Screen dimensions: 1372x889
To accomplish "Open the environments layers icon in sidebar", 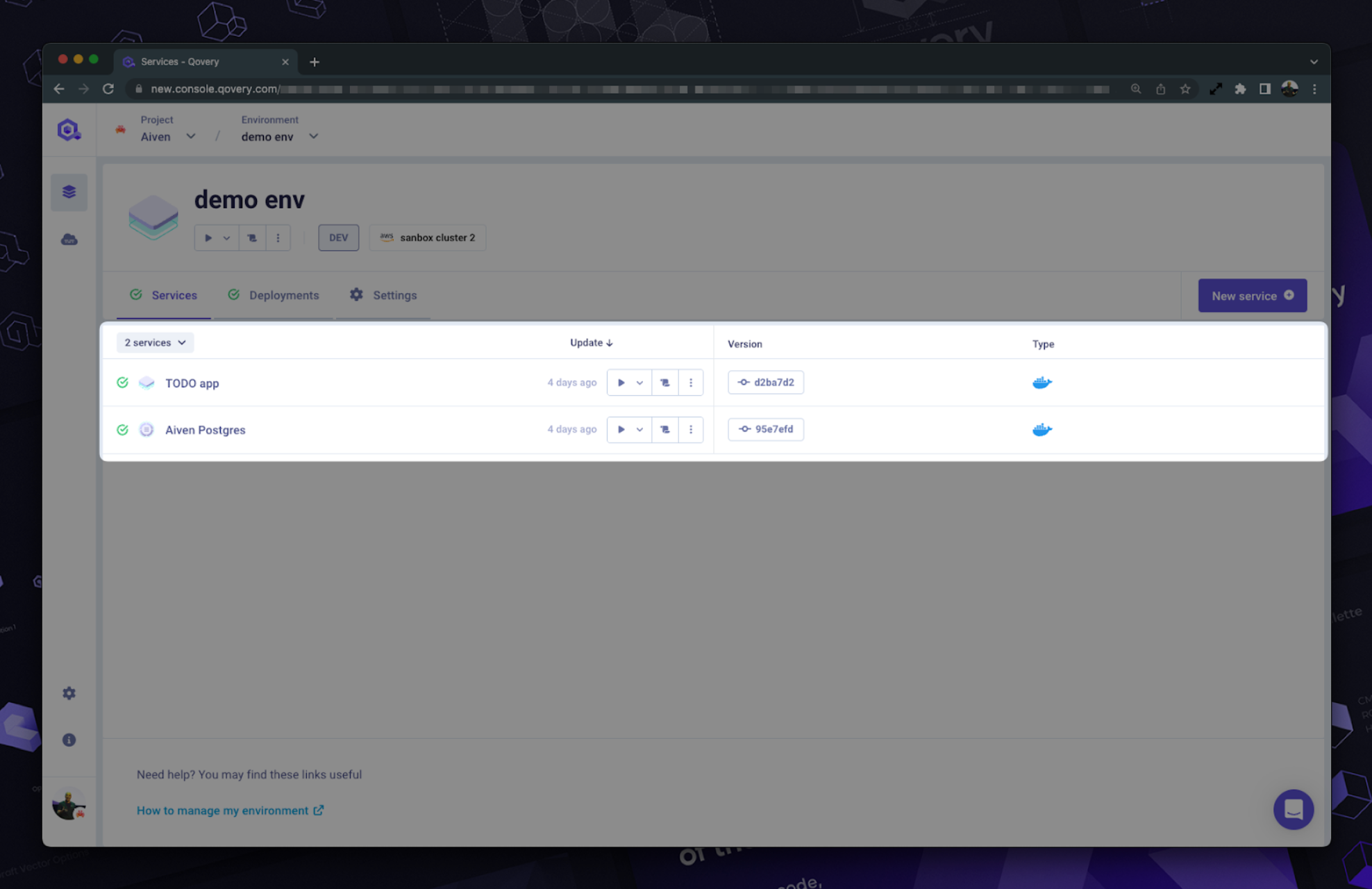I will (69, 192).
